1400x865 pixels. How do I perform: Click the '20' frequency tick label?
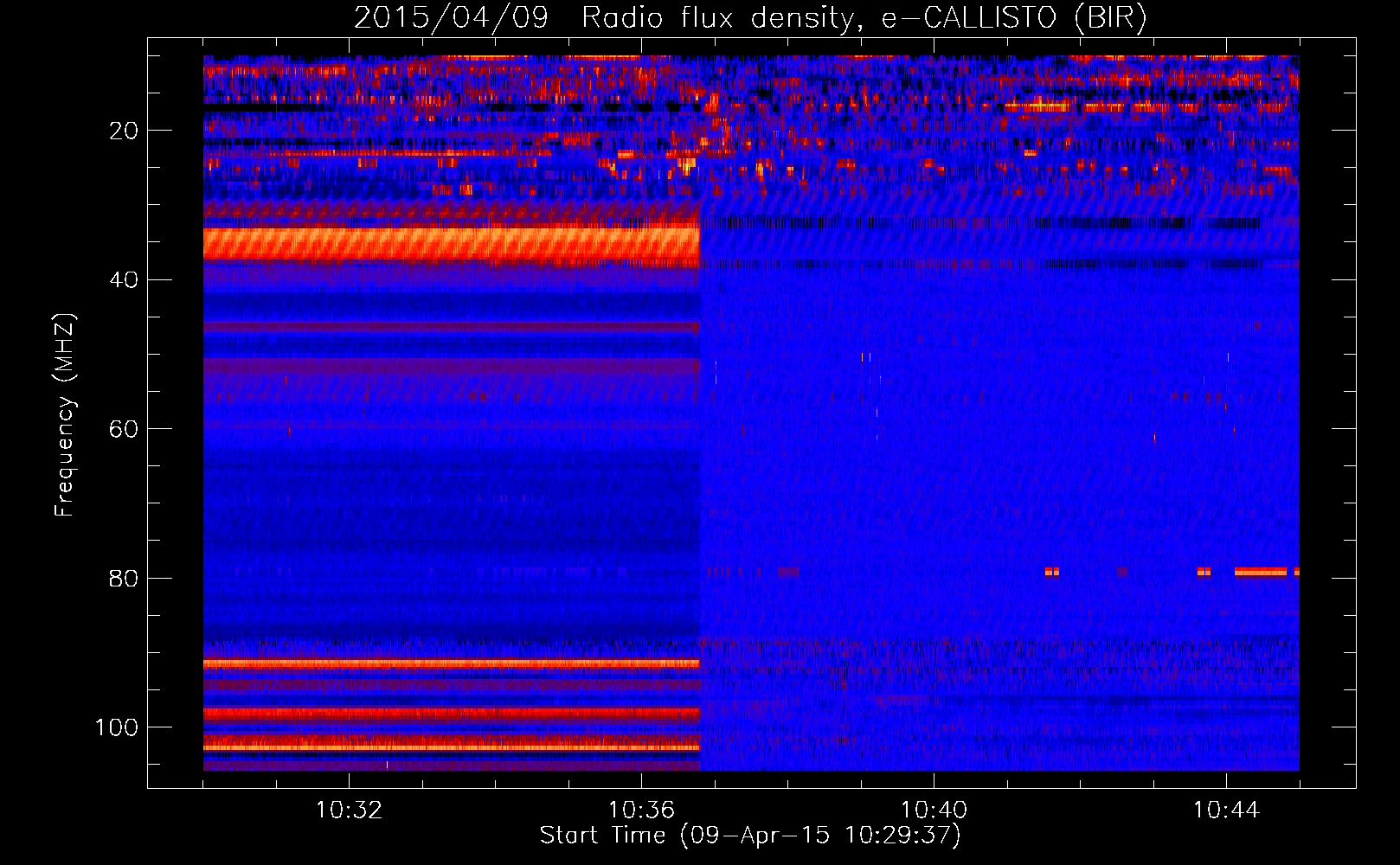(x=124, y=131)
